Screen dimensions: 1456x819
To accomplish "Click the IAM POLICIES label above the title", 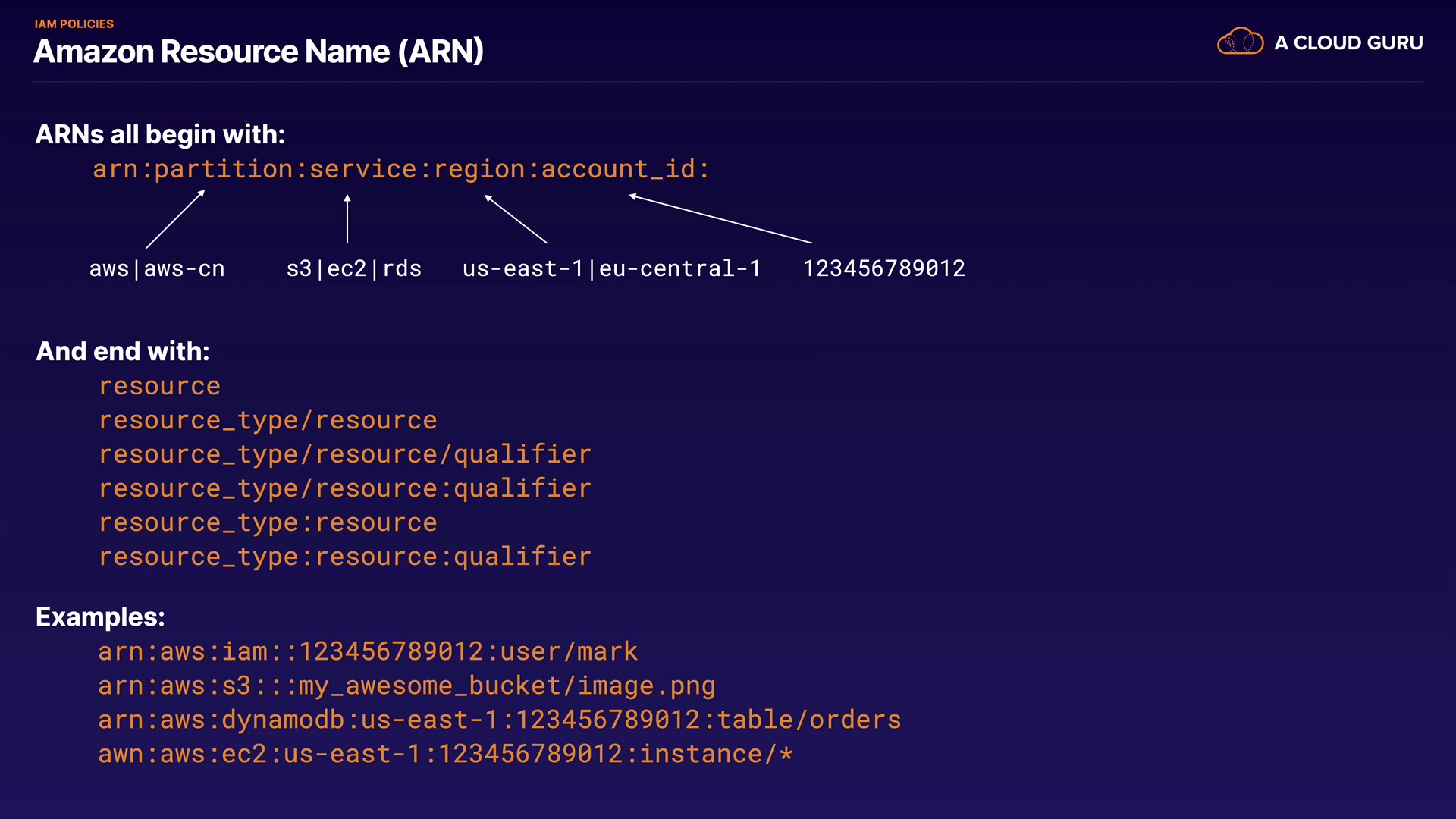I will click(x=74, y=24).
